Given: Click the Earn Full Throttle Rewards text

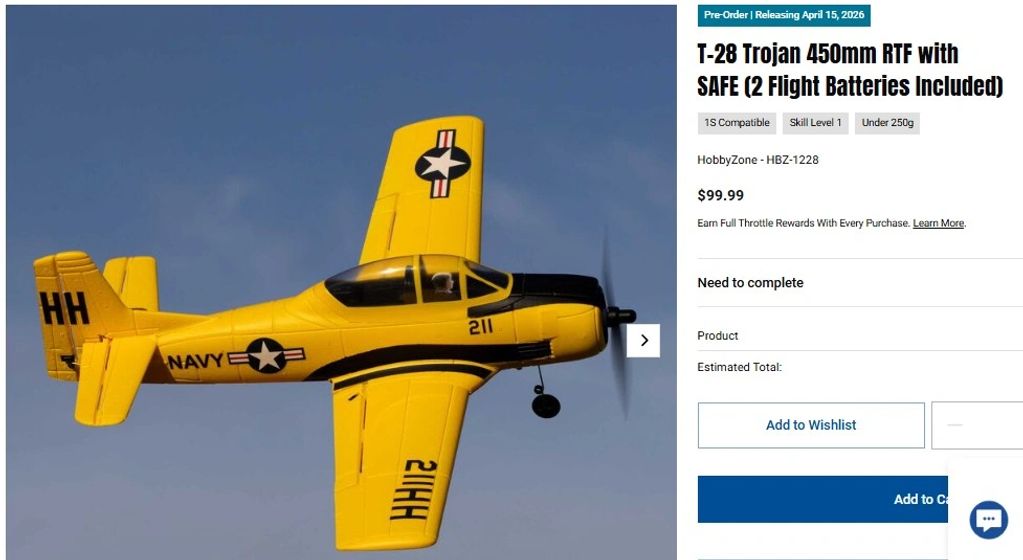Looking at the screenshot, I should coord(803,223).
